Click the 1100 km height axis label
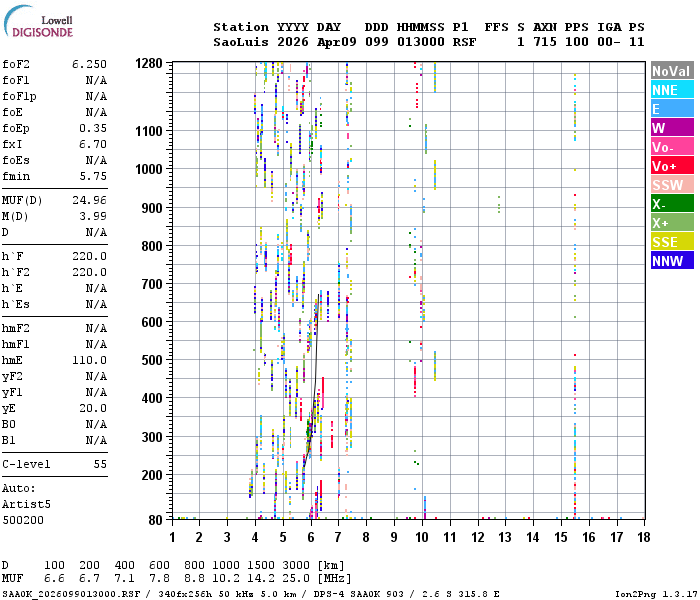This screenshot has width=700, height=600. coord(149,131)
